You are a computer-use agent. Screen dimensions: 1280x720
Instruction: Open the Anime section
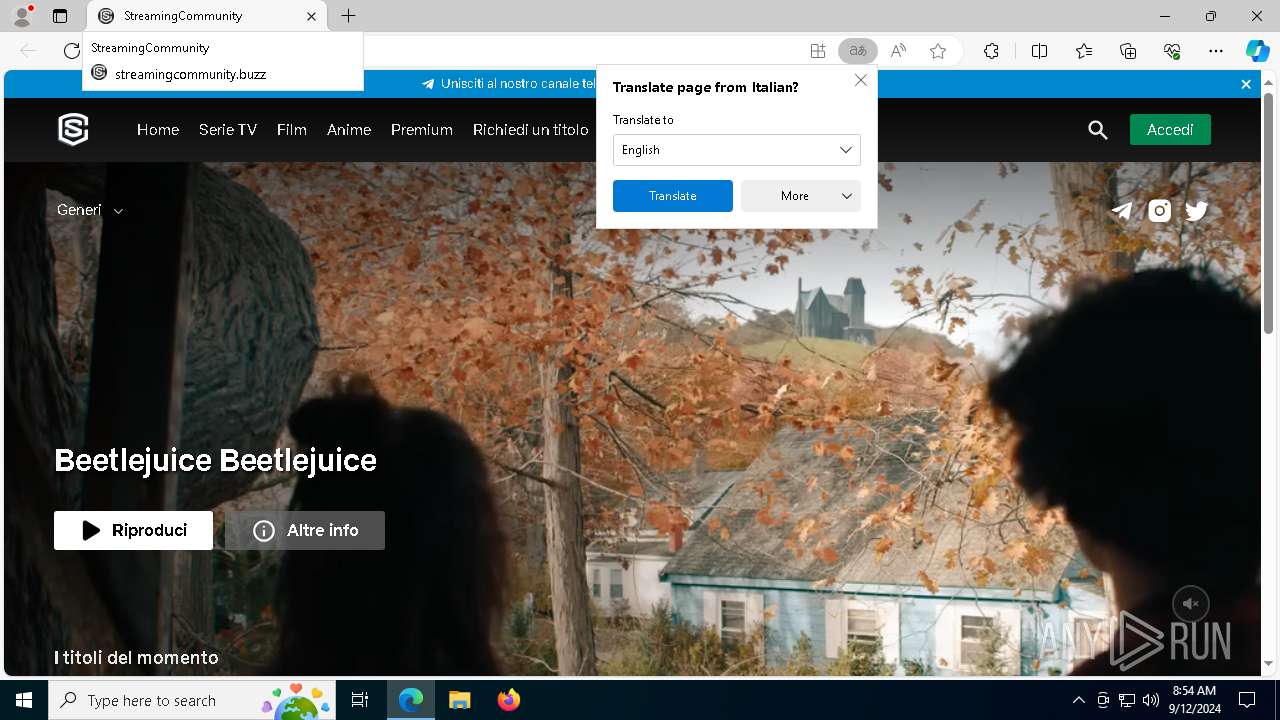[x=349, y=130]
